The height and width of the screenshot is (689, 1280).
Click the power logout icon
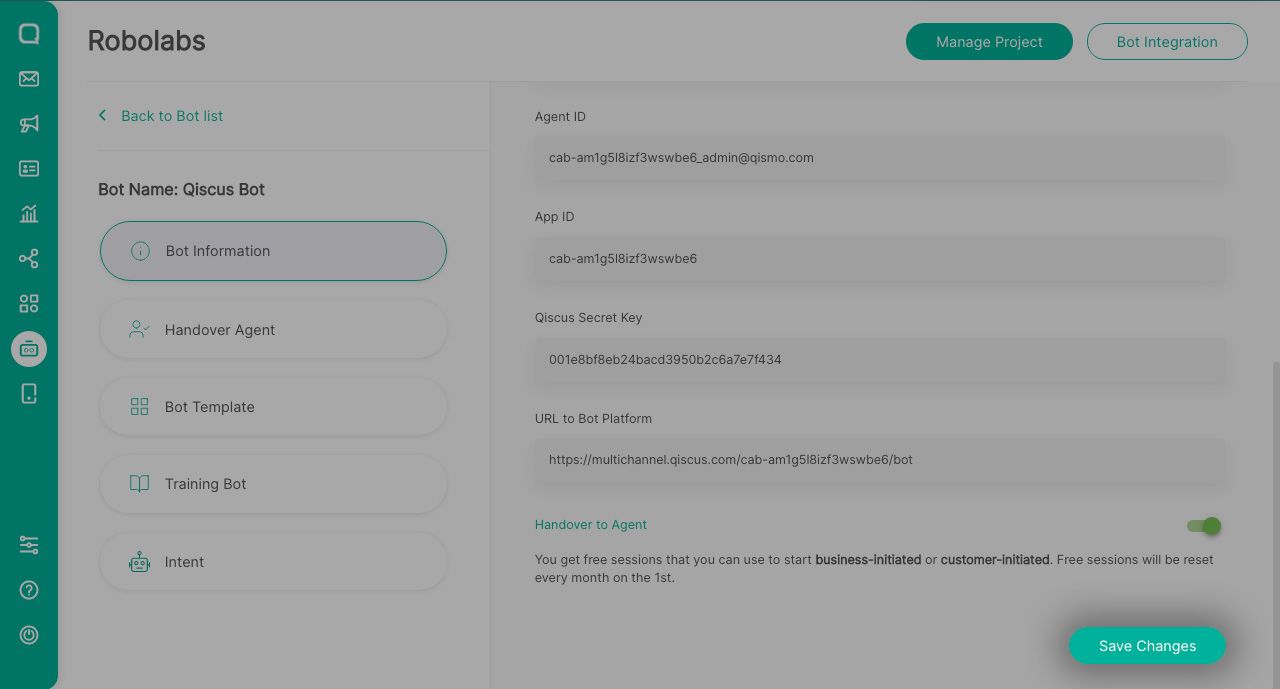[29, 635]
